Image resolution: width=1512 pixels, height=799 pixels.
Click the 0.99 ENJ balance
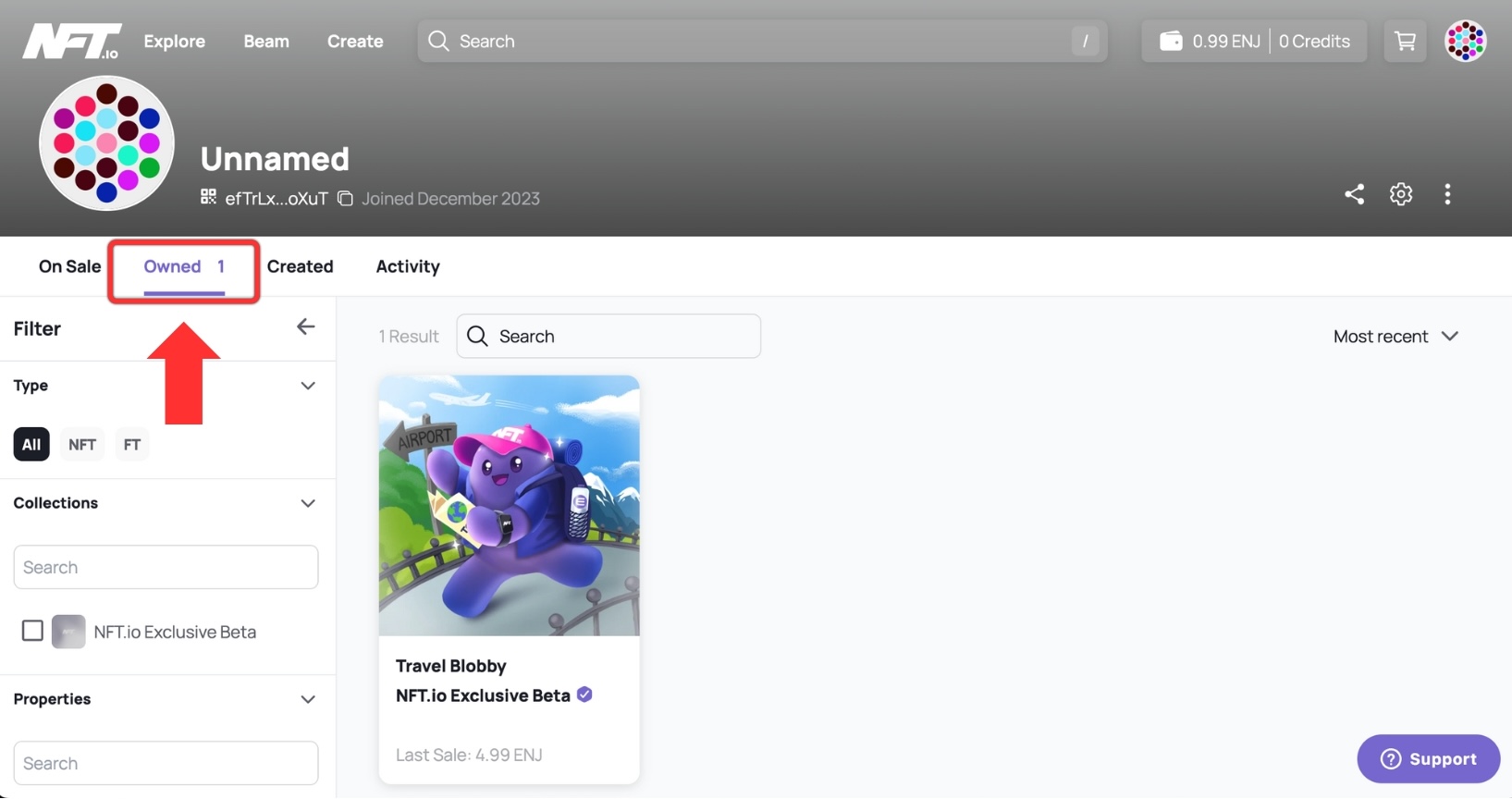(x=1226, y=41)
